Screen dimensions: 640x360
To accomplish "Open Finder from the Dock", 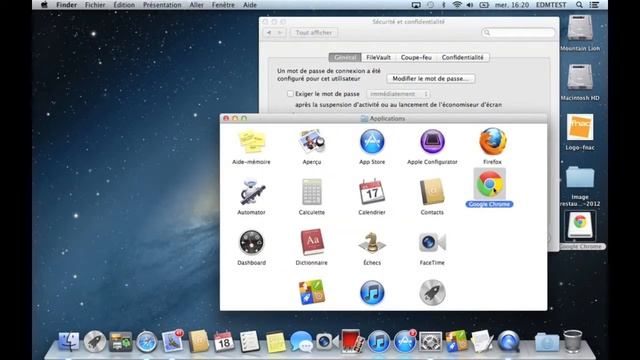I will coord(69,341).
